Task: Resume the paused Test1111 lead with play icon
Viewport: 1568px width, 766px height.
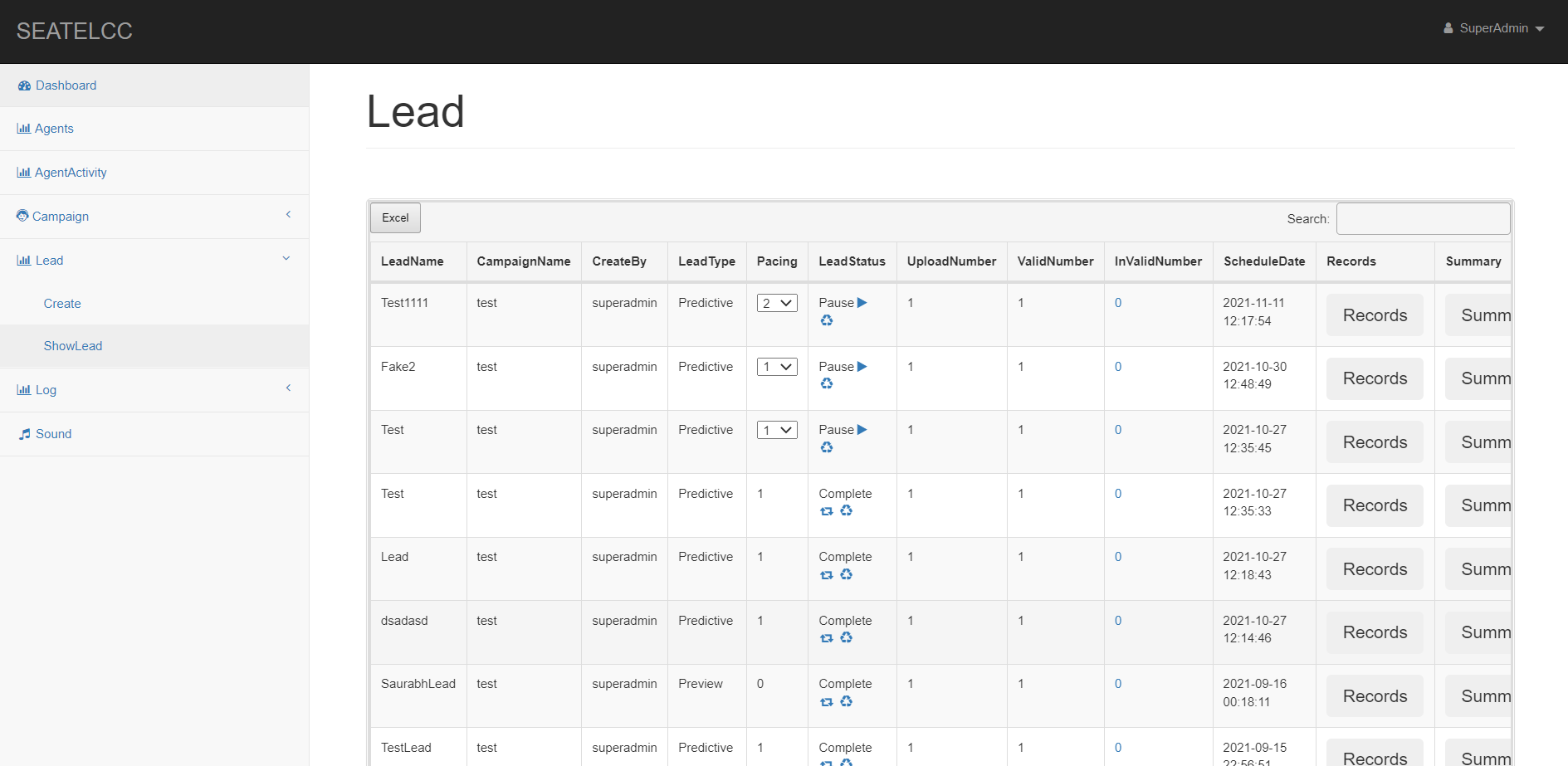Action: 862,303
